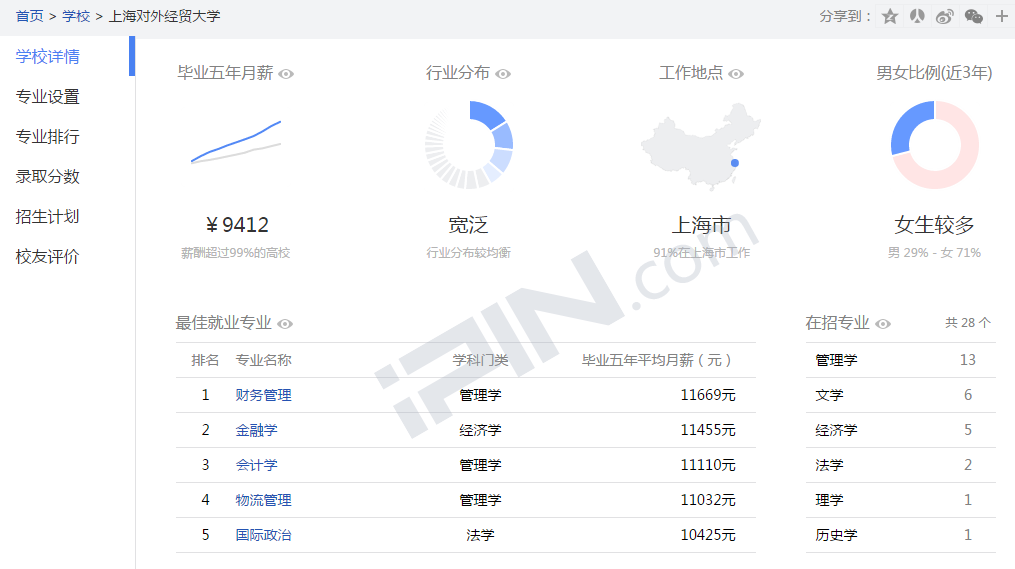The width and height of the screenshot is (1015, 569).
Task: Click 文学 row in 在招专业 list
Action: [900, 395]
